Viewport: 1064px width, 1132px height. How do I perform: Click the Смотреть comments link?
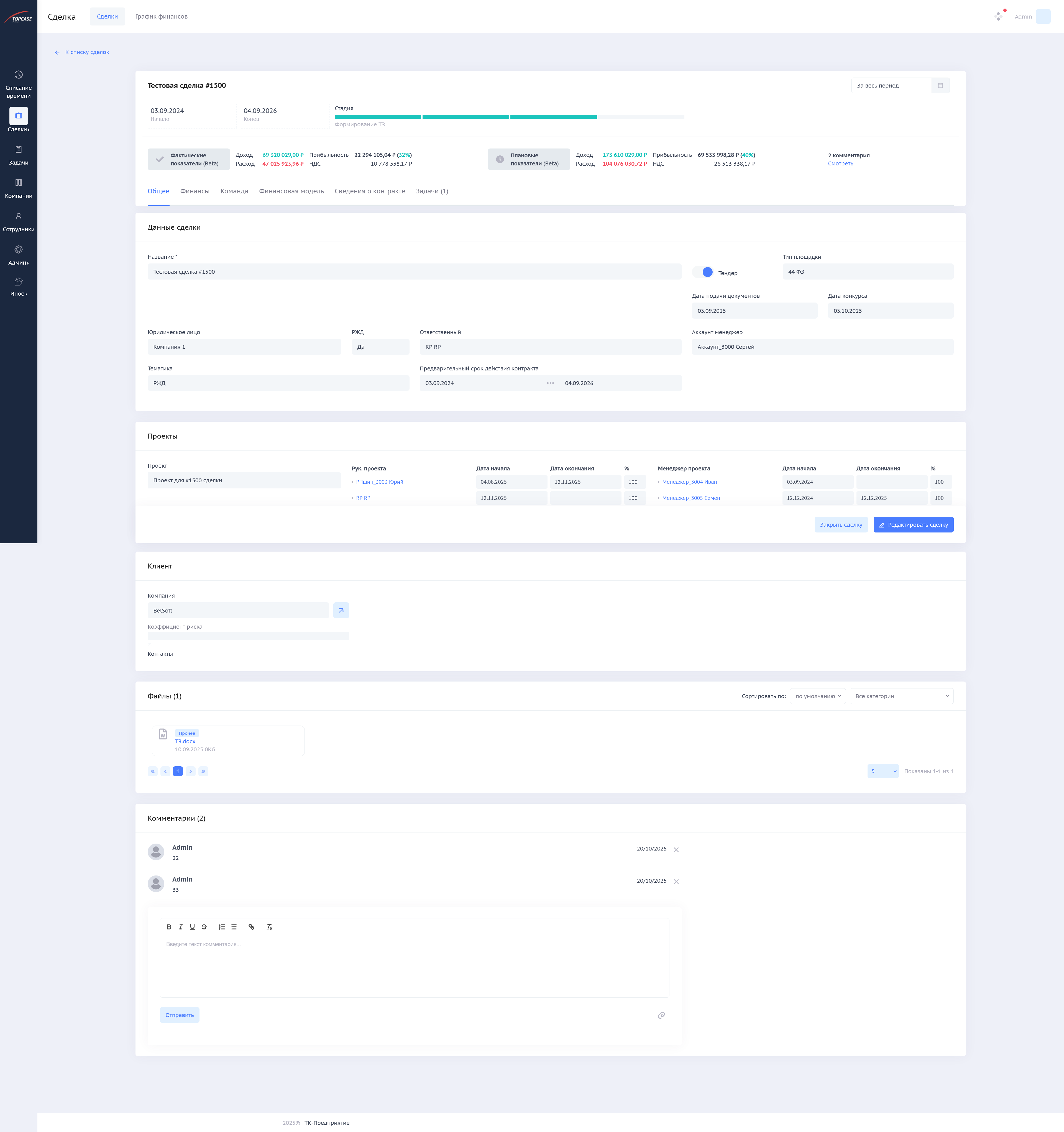tap(840, 164)
